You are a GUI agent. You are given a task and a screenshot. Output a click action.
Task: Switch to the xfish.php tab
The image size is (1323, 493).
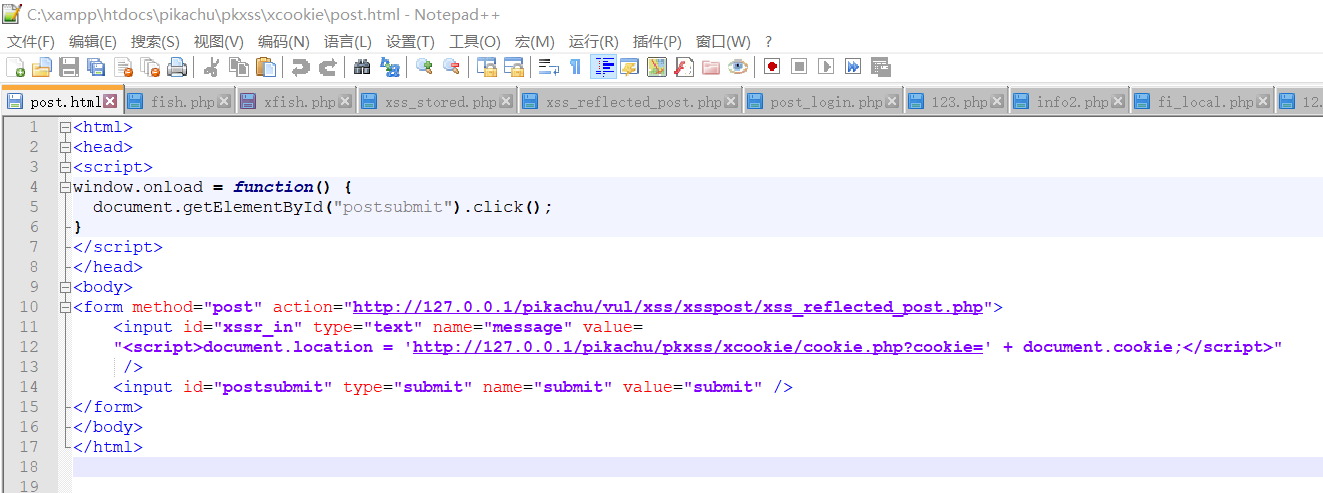click(296, 102)
